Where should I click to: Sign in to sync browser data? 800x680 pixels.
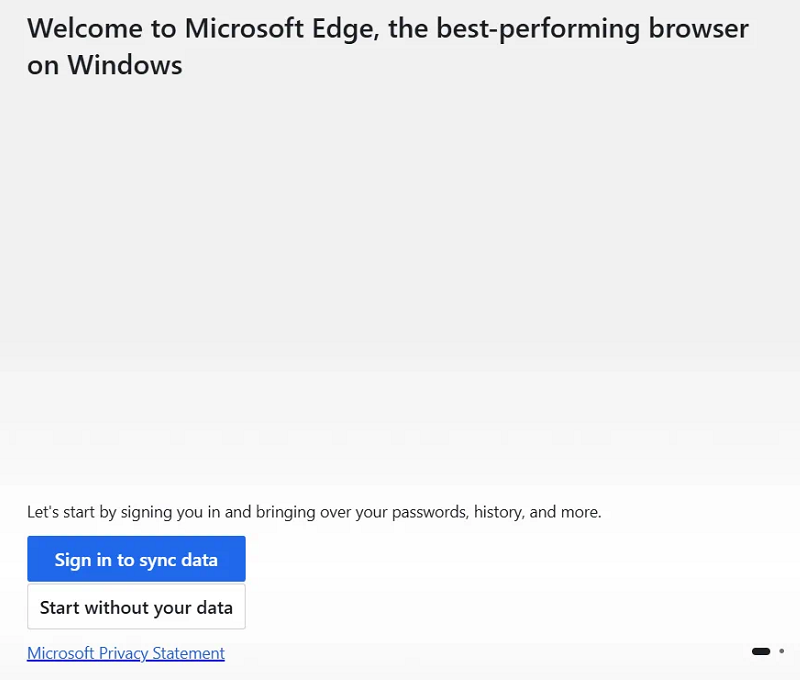click(136, 559)
